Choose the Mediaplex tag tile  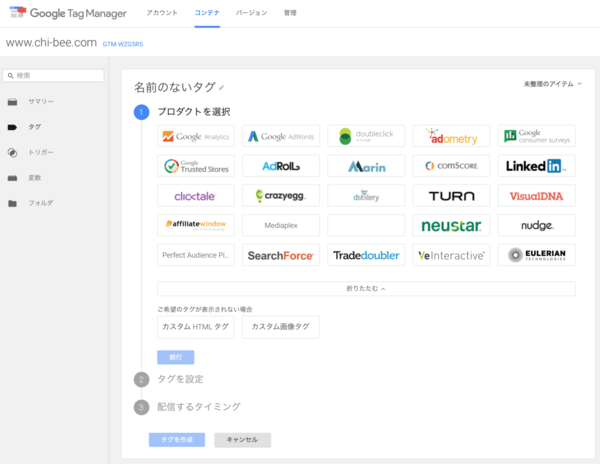pos(281,225)
